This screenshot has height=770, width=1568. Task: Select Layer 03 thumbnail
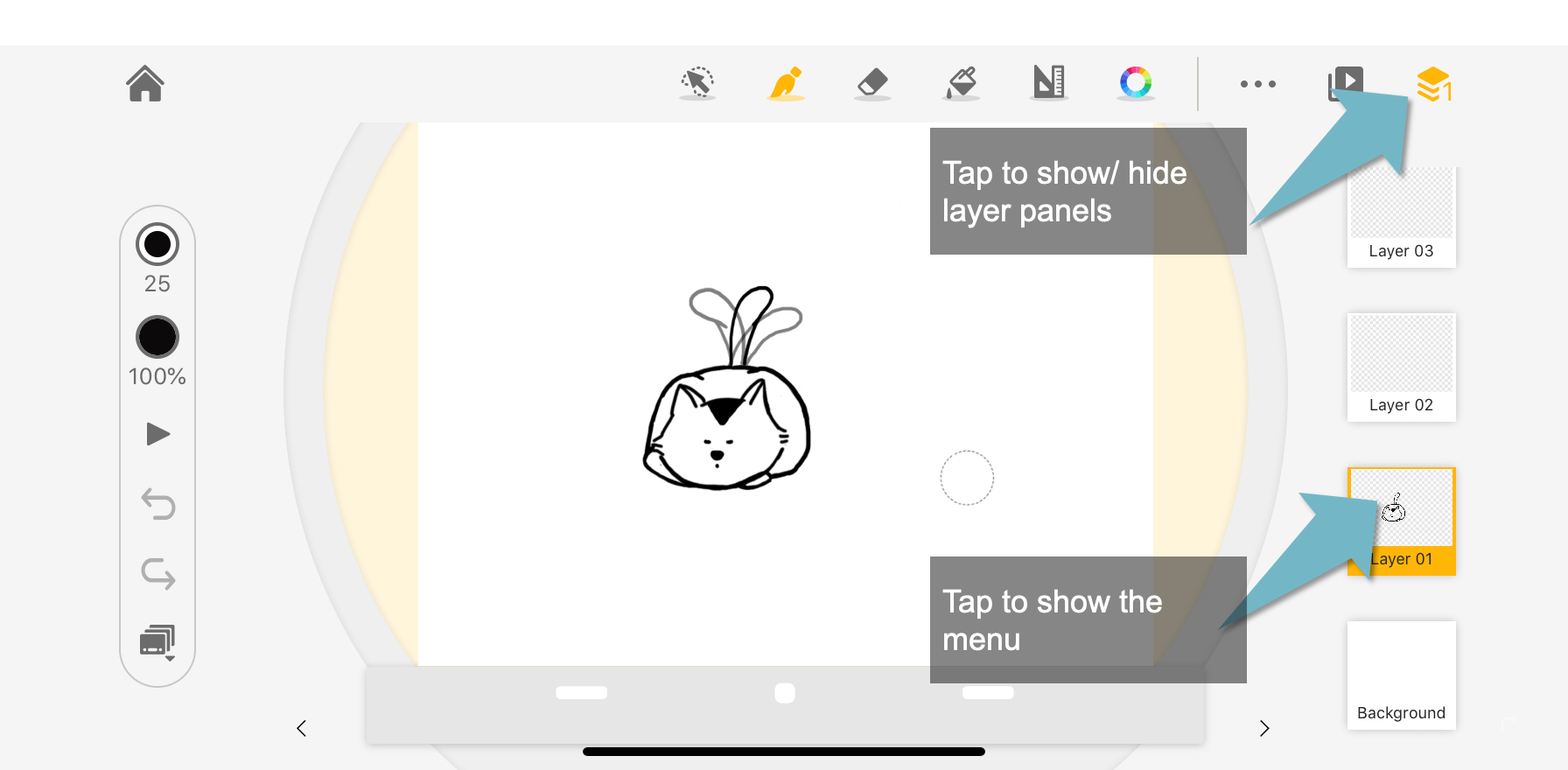(x=1402, y=216)
